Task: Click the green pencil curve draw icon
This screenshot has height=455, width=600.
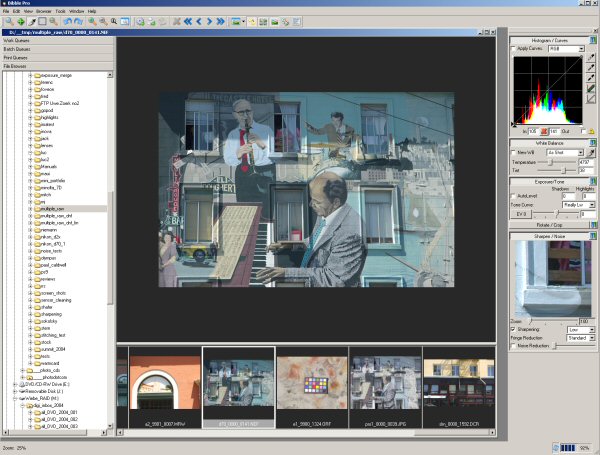Action: point(591,88)
